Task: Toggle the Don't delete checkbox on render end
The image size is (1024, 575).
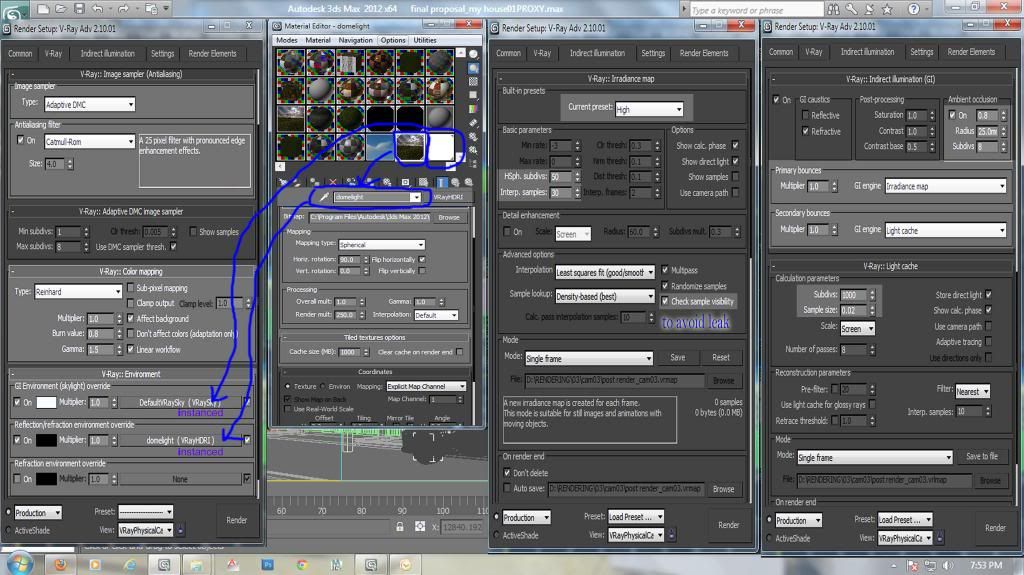Action: (507, 472)
